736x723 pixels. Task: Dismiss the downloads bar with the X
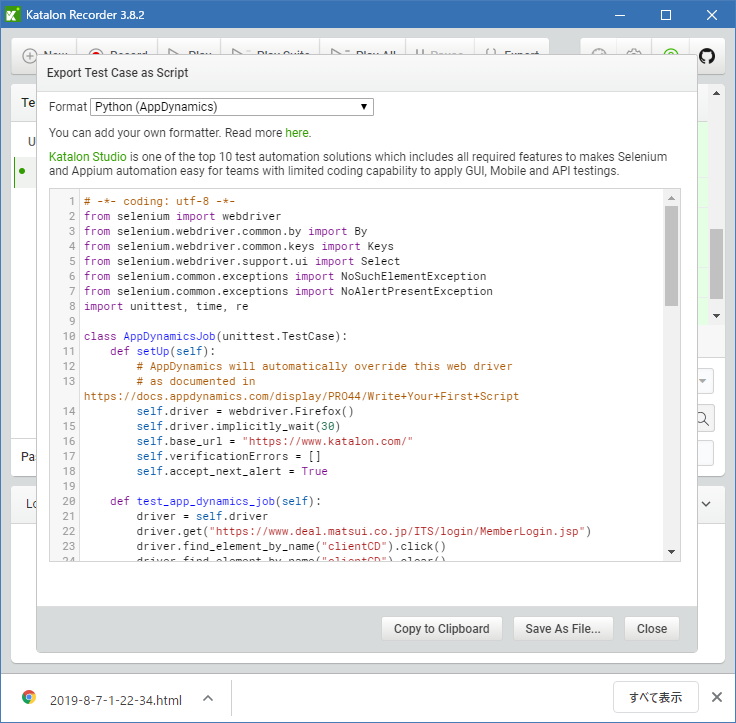click(x=717, y=697)
